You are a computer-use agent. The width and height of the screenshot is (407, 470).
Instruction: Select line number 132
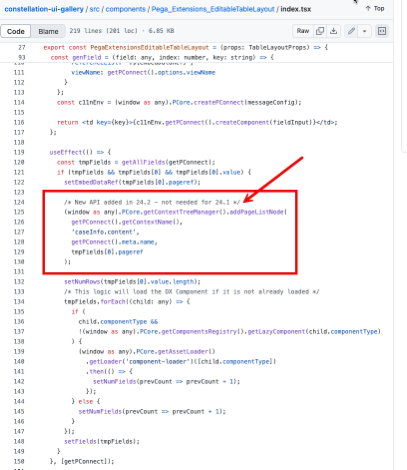[x=19, y=282]
